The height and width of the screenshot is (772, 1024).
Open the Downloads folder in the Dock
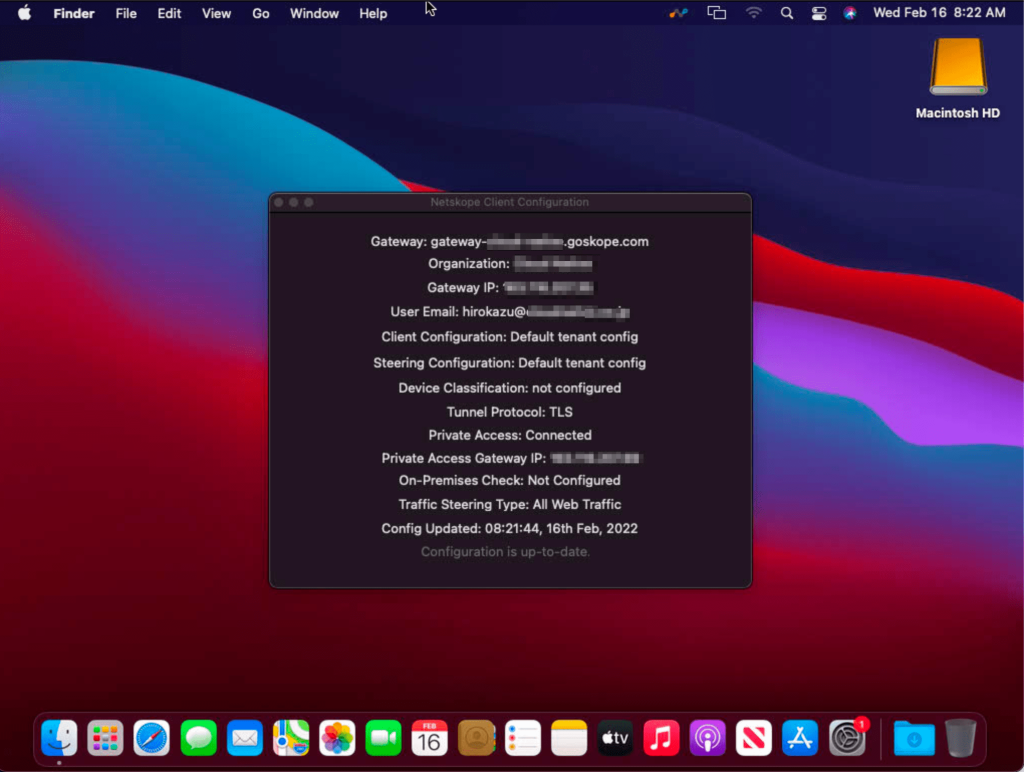point(914,738)
